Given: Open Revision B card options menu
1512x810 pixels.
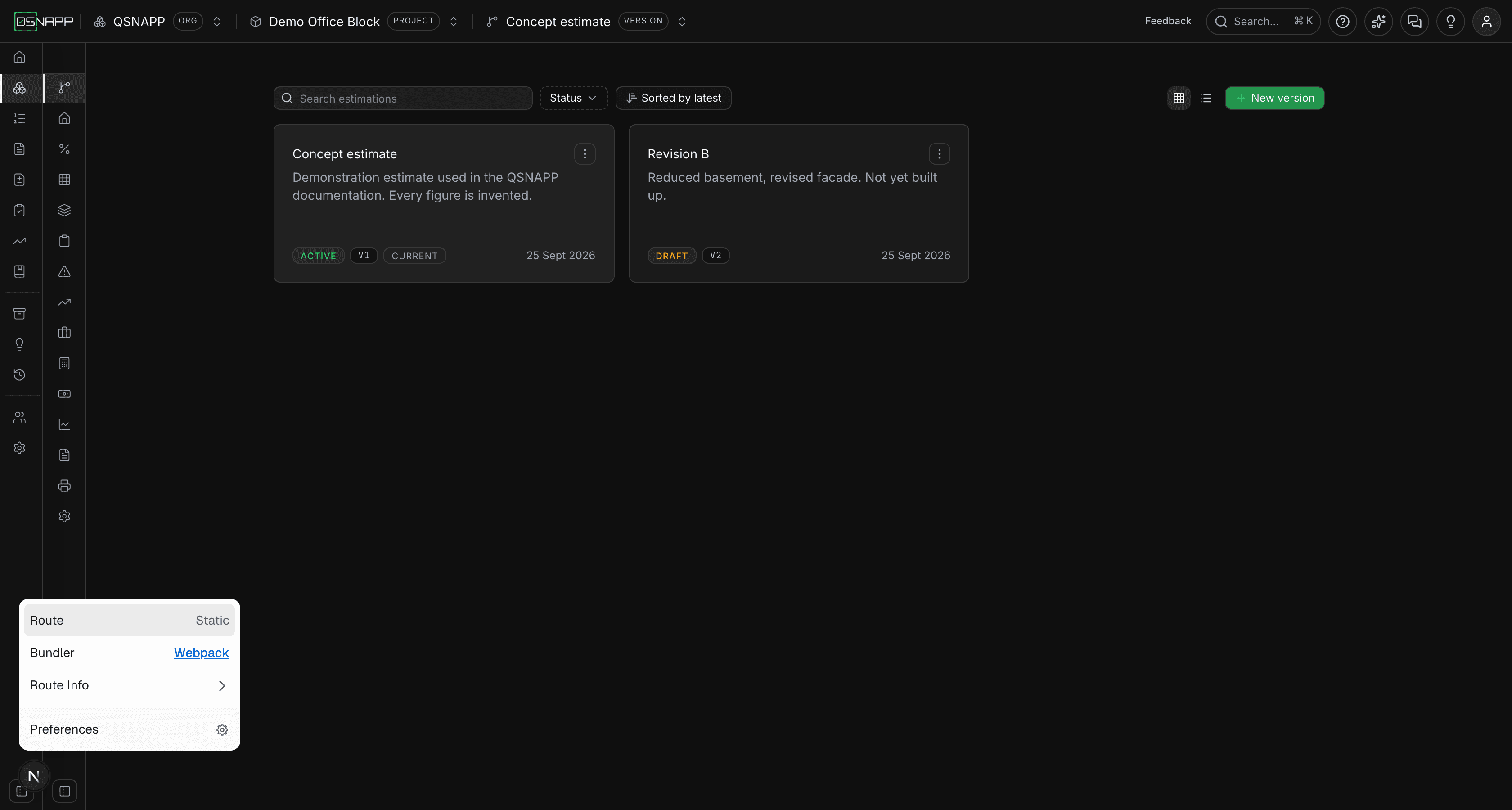Looking at the screenshot, I should click(x=939, y=154).
